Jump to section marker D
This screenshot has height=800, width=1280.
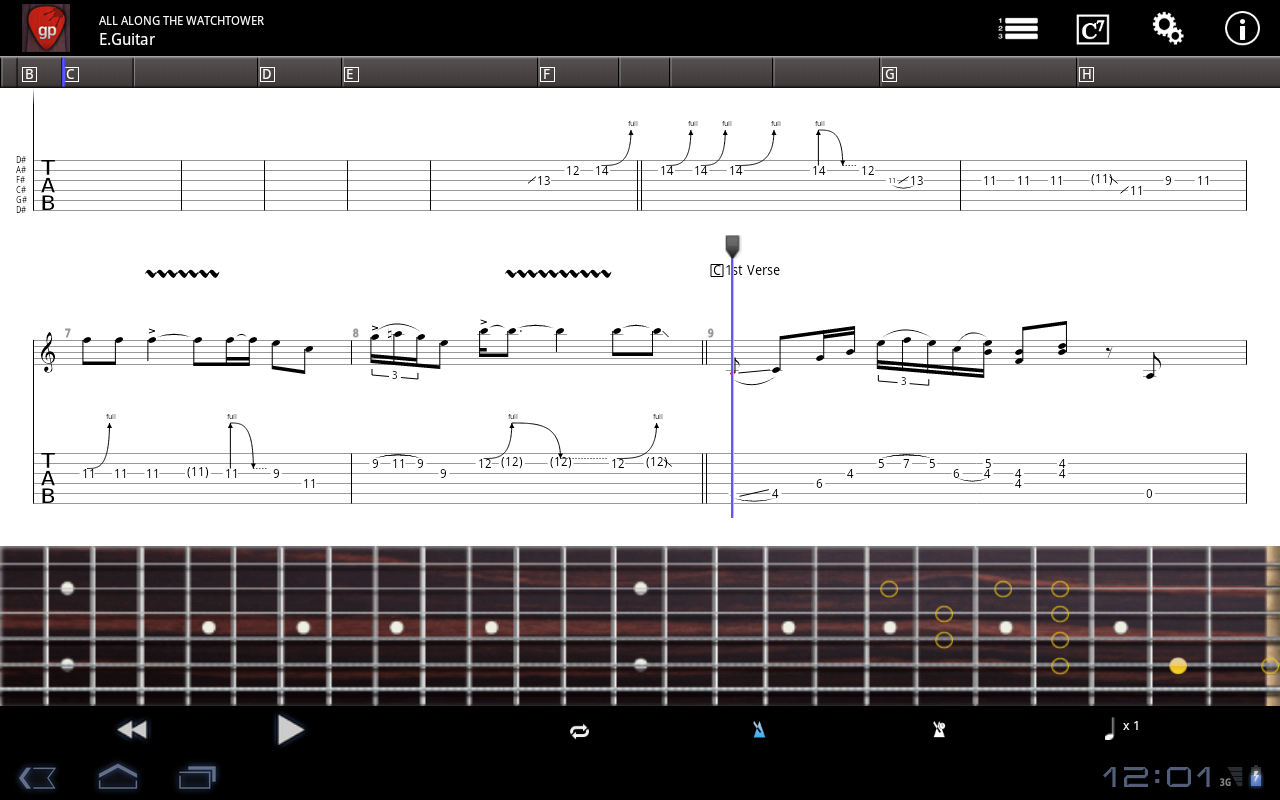point(266,74)
